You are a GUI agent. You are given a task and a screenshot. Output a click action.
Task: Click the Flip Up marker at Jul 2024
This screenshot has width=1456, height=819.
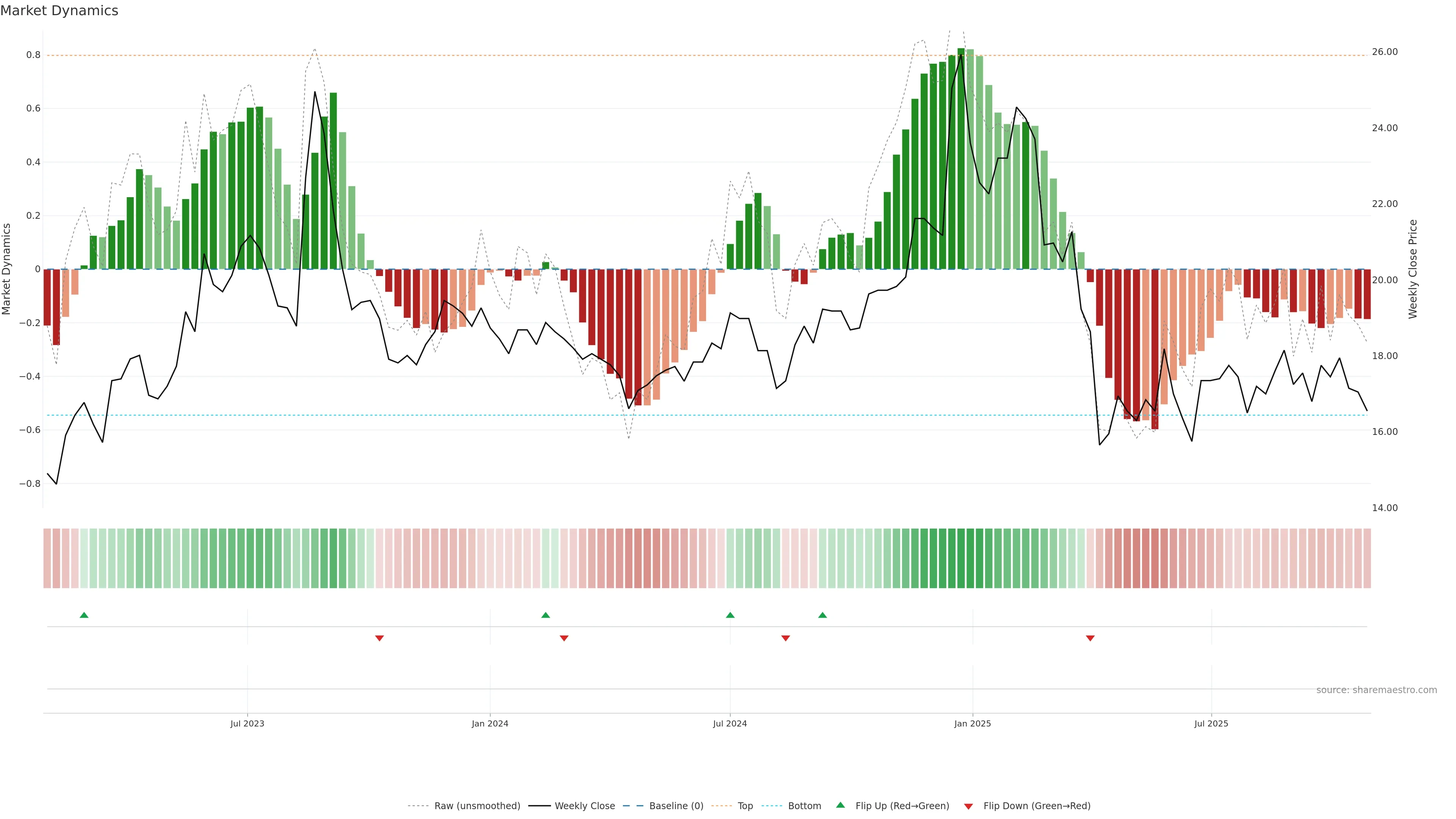pyautogui.click(x=730, y=615)
